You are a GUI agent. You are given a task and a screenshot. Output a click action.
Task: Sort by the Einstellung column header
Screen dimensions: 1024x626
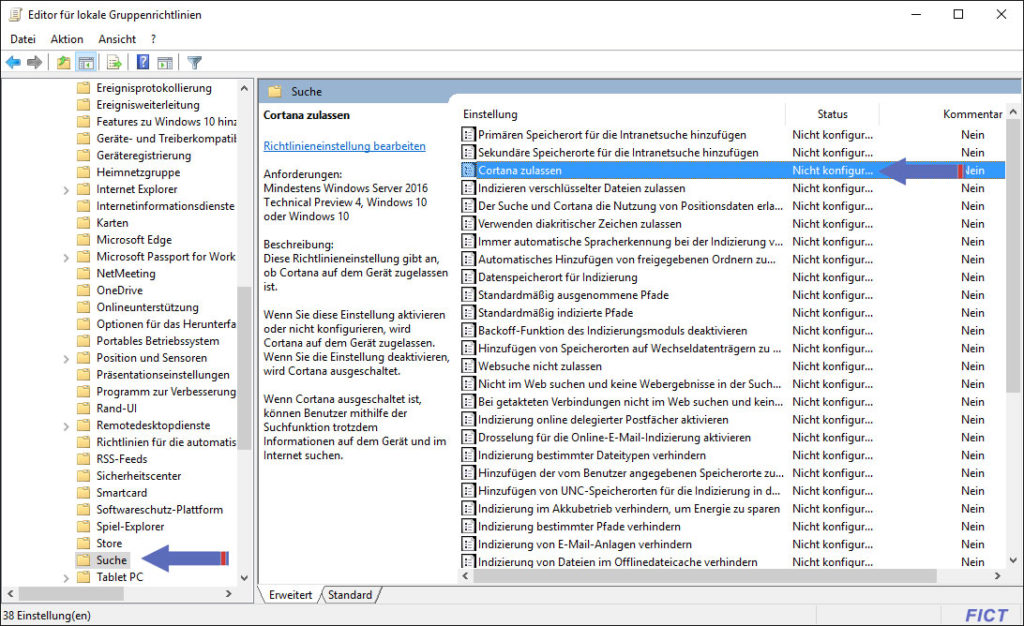tap(490, 114)
